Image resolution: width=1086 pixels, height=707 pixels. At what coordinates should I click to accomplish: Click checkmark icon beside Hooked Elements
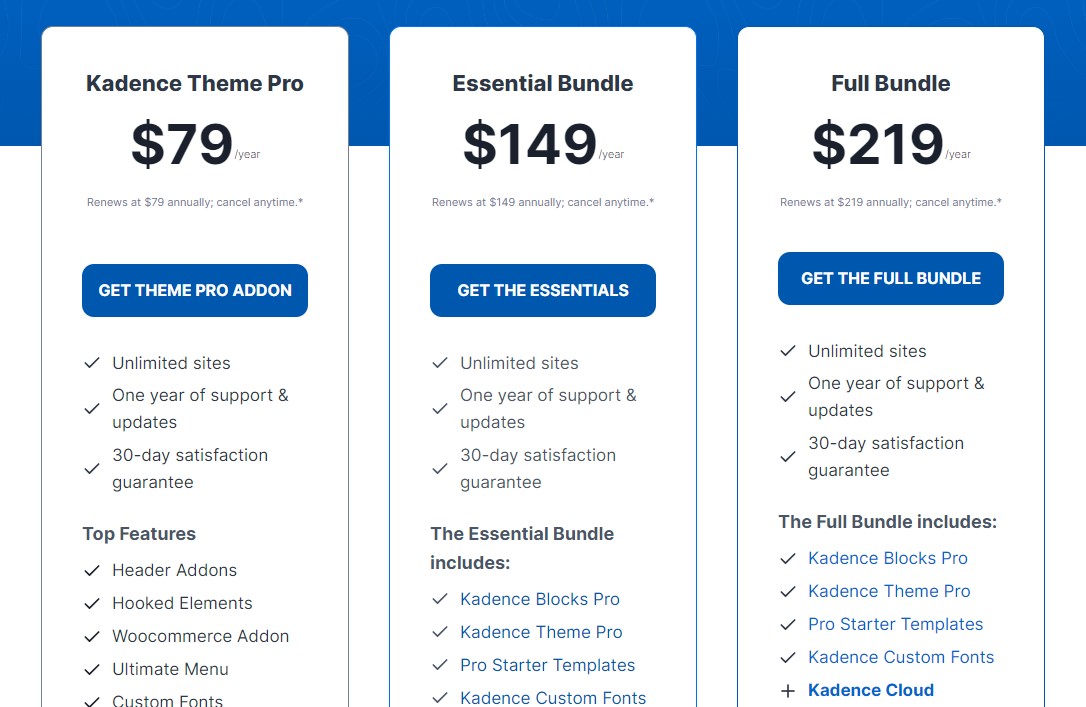[x=91, y=604]
